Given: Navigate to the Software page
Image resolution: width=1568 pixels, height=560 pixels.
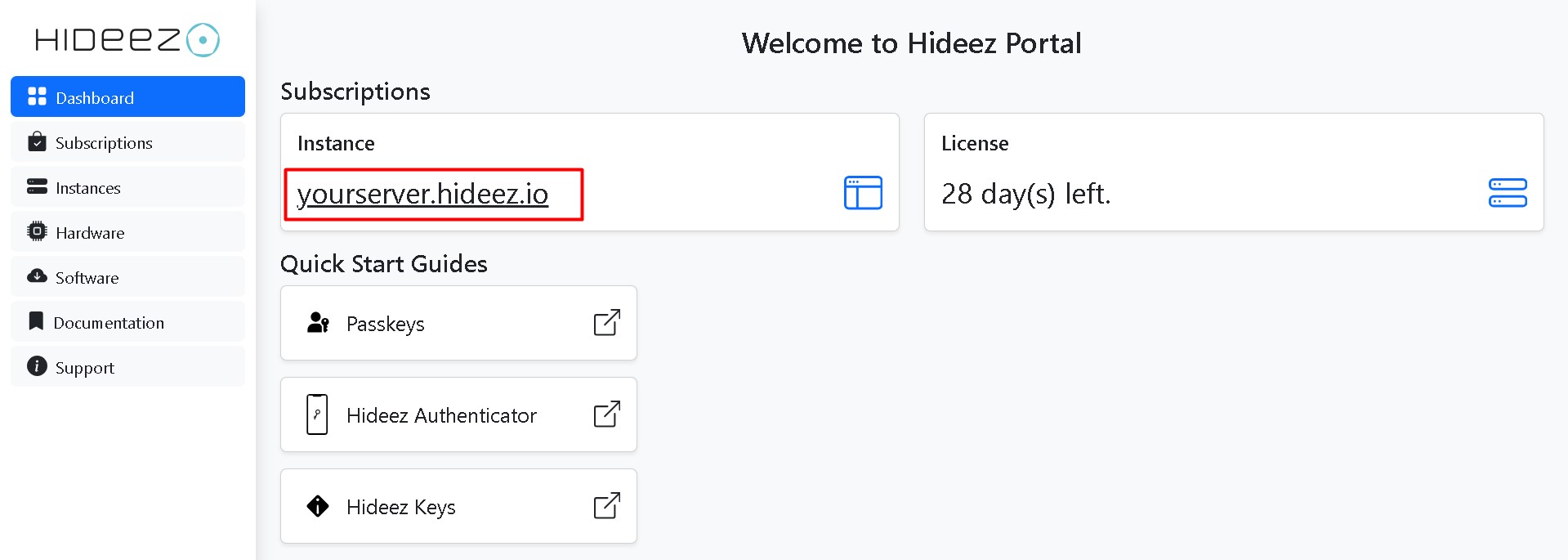Looking at the screenshot, I should pyautogui.click(x=87, y=278).
